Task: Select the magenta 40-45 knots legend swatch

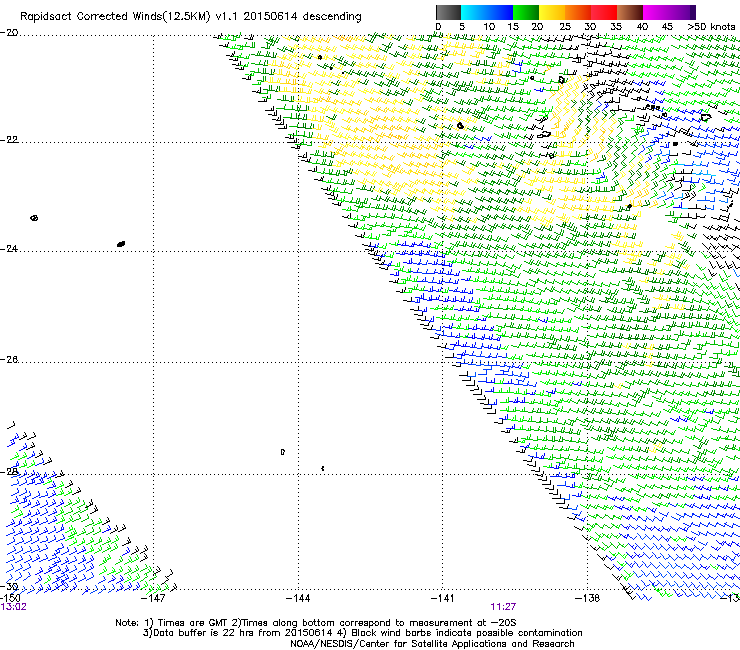Action: point(656,12)
